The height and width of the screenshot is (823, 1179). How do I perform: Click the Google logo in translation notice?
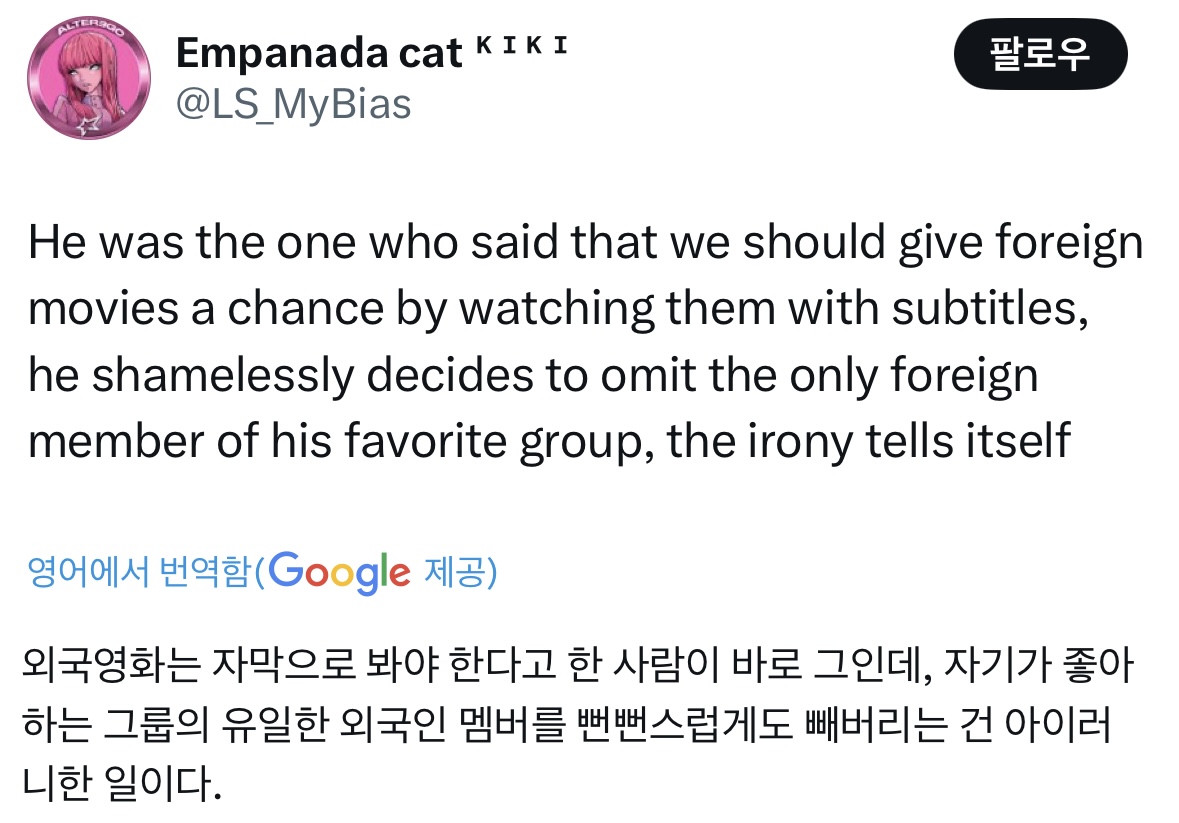click(339, 572)
